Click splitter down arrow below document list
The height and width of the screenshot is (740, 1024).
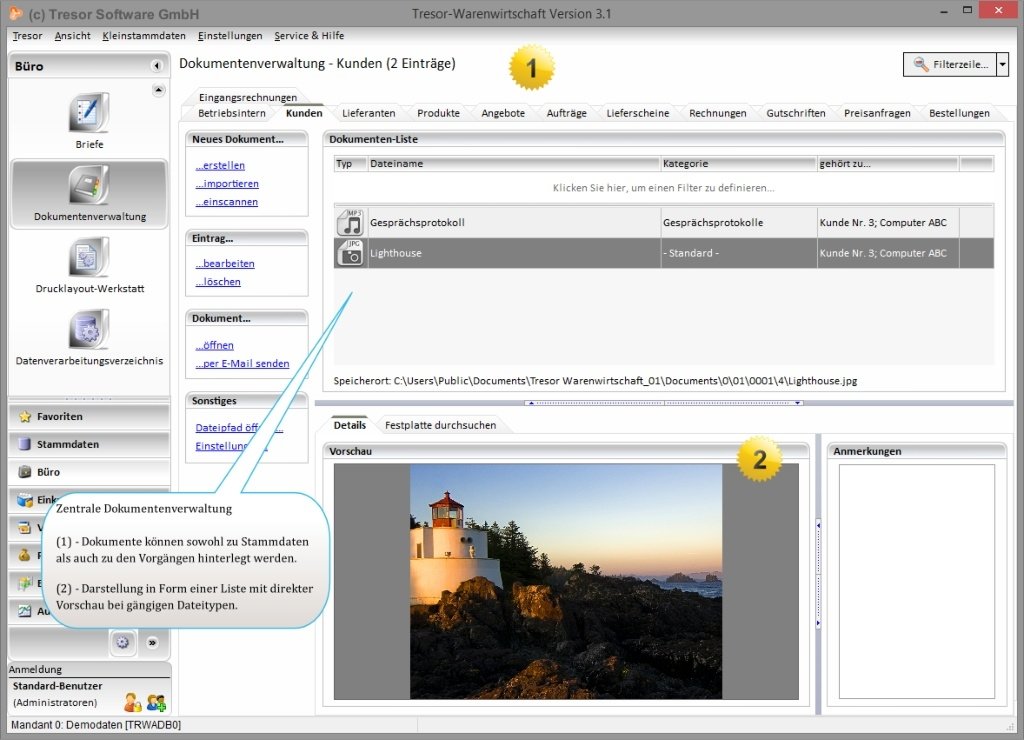click(x=798, y=403)
